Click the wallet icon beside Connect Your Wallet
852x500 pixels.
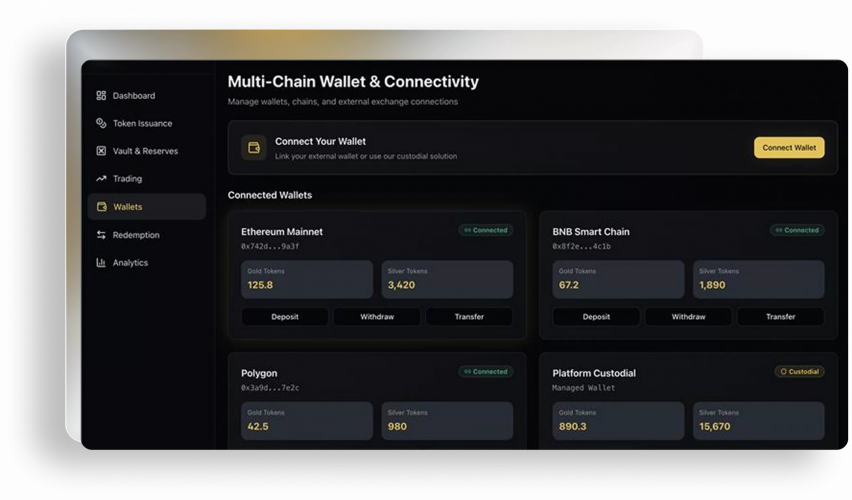(x=254, y=148)
